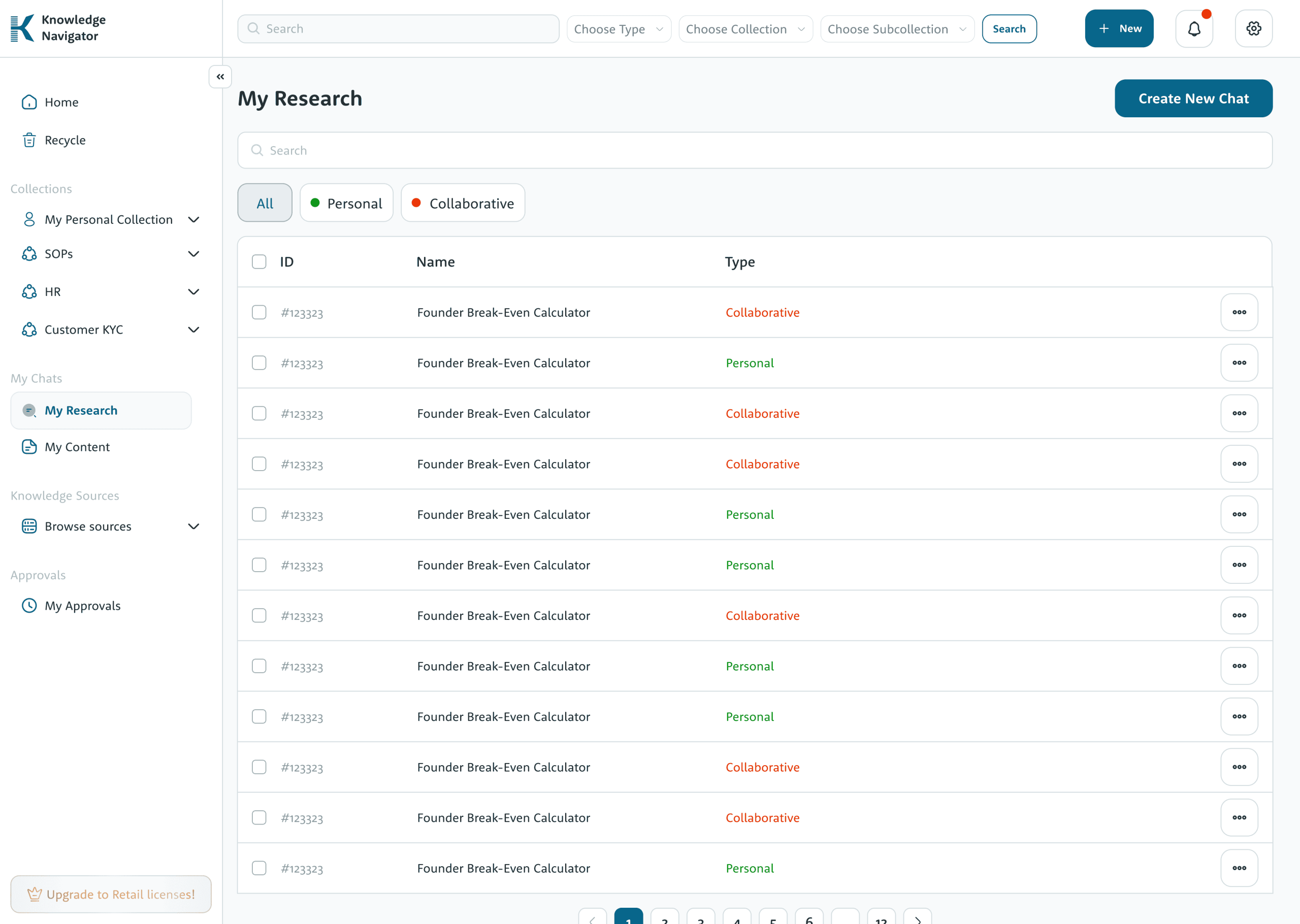Image resolution: width=1300 pixels, height=924 pixels.
Task: Click the My Content document icon
Action: coord(29,447)
